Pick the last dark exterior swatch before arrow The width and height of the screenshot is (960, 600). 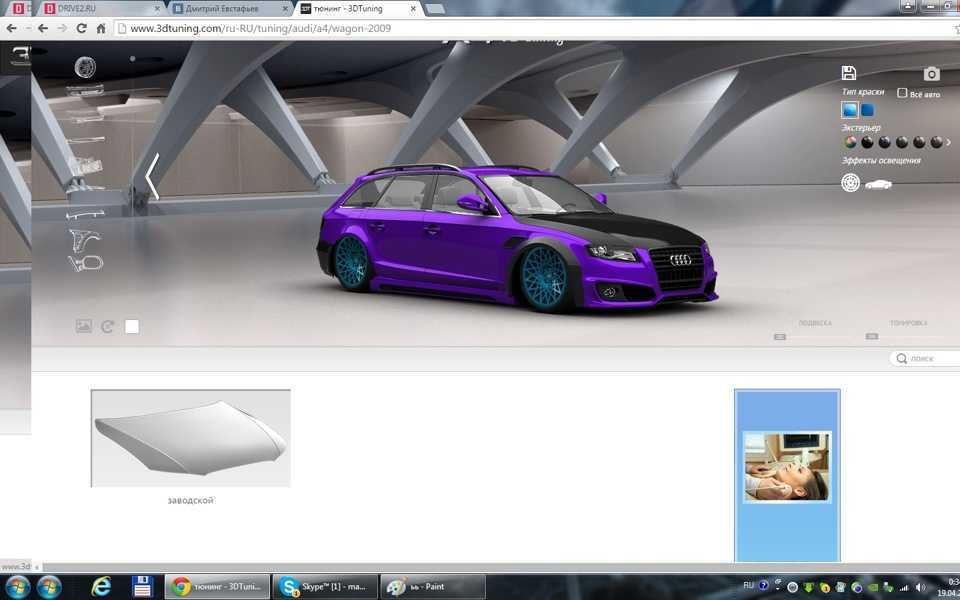(936, 143)
